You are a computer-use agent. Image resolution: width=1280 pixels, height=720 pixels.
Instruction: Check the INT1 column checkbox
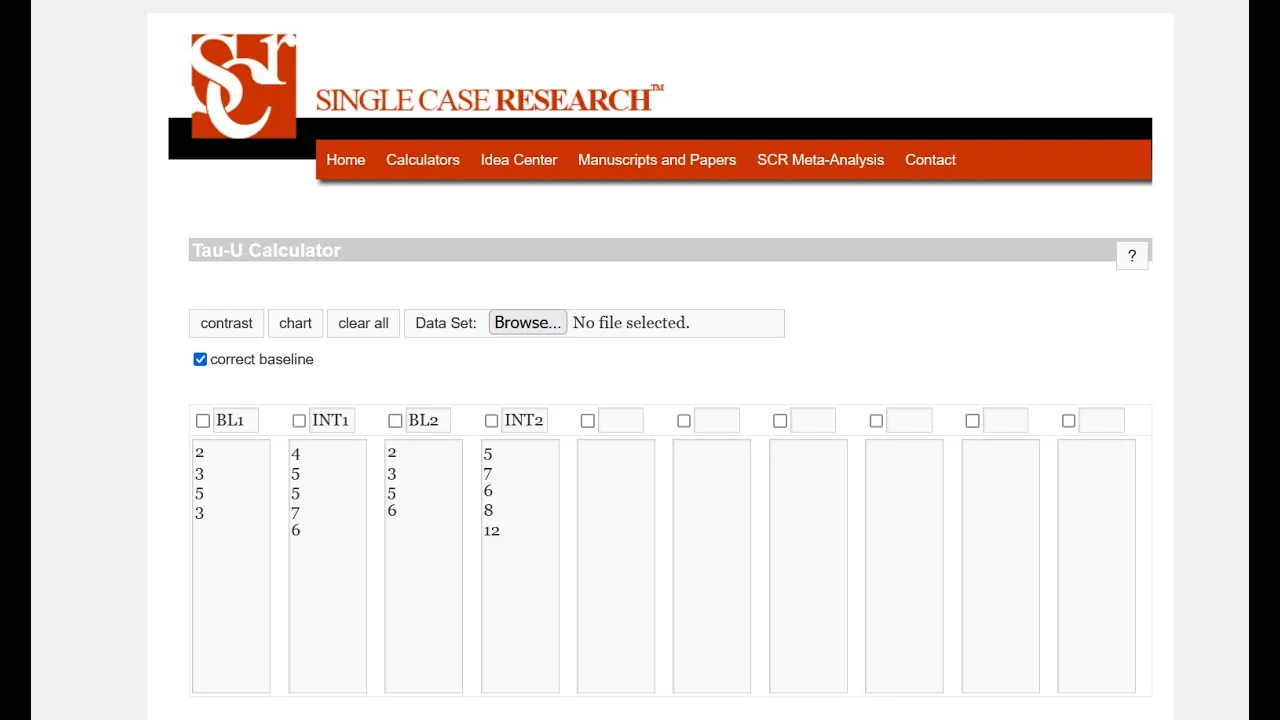(x=299, y=421)
